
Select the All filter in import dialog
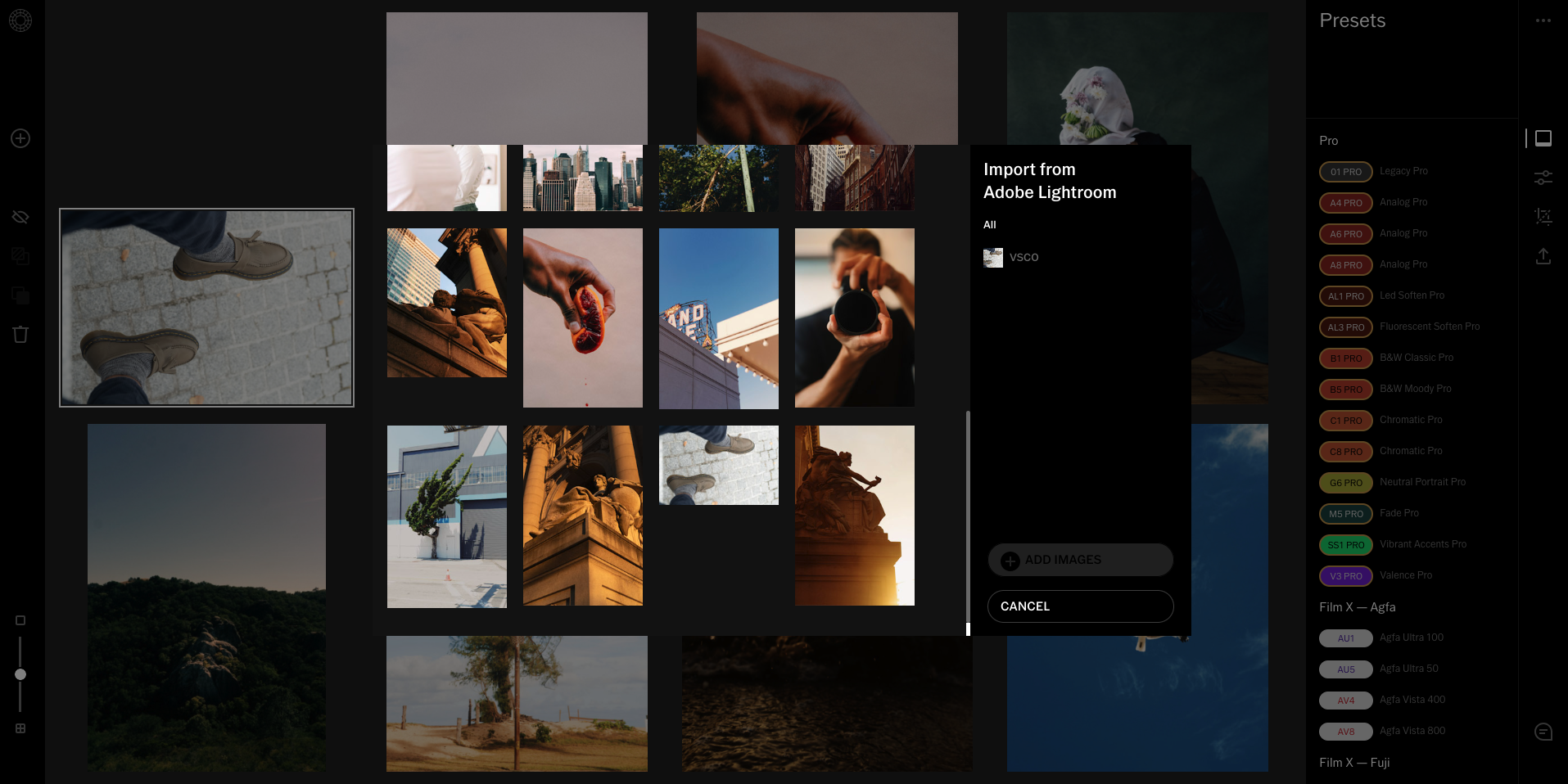989,225
